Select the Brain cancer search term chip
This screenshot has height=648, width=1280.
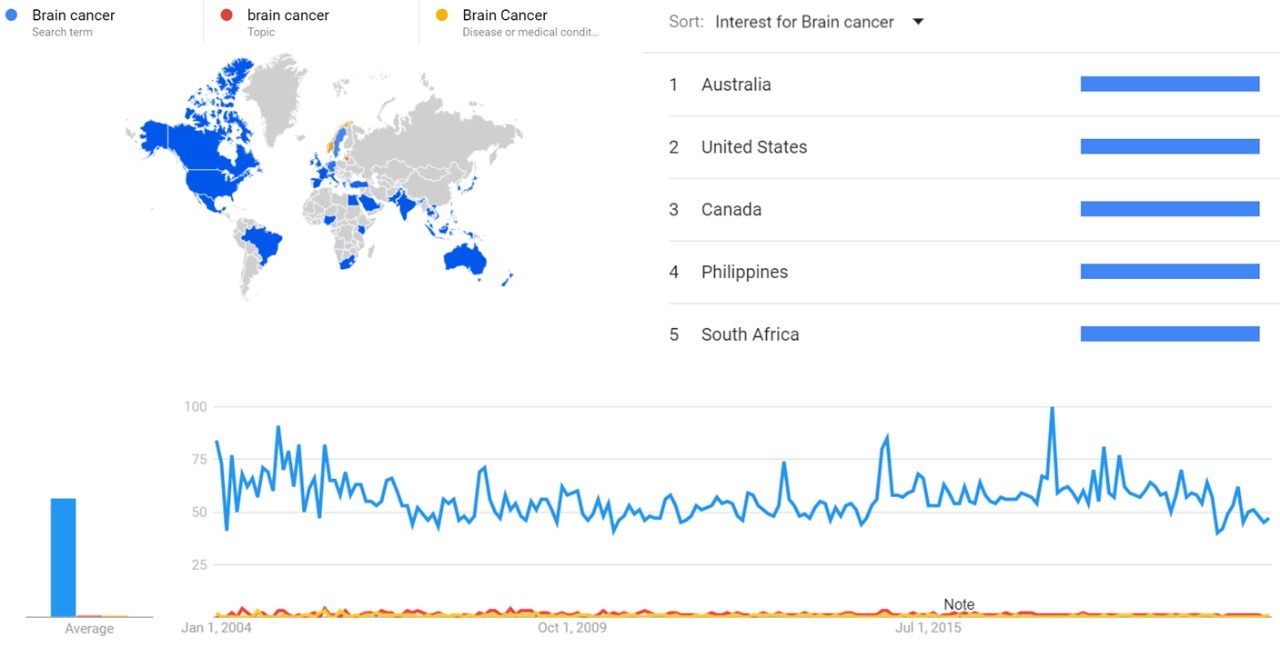(x=73, y=22)
